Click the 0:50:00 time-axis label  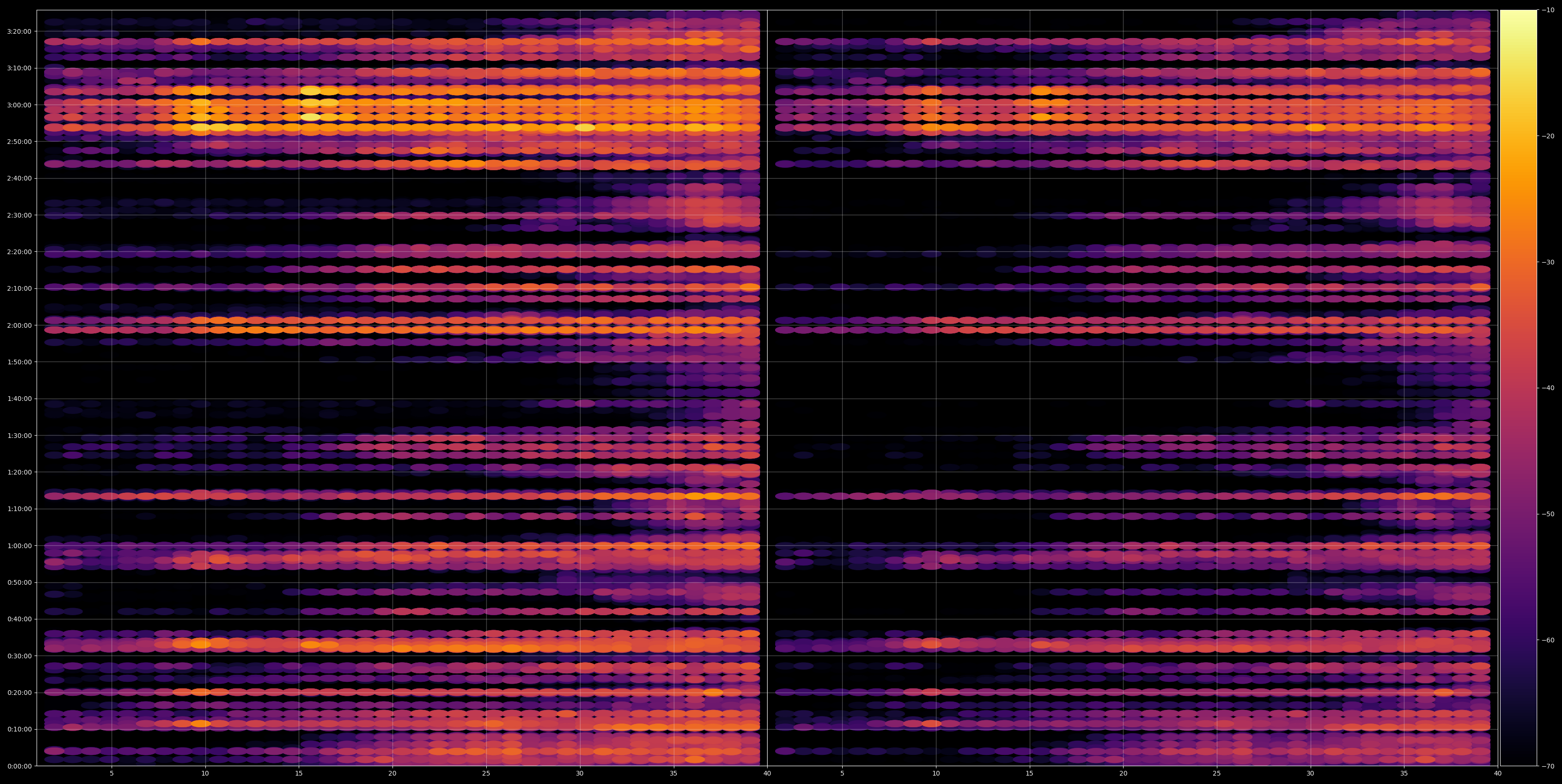19,582
